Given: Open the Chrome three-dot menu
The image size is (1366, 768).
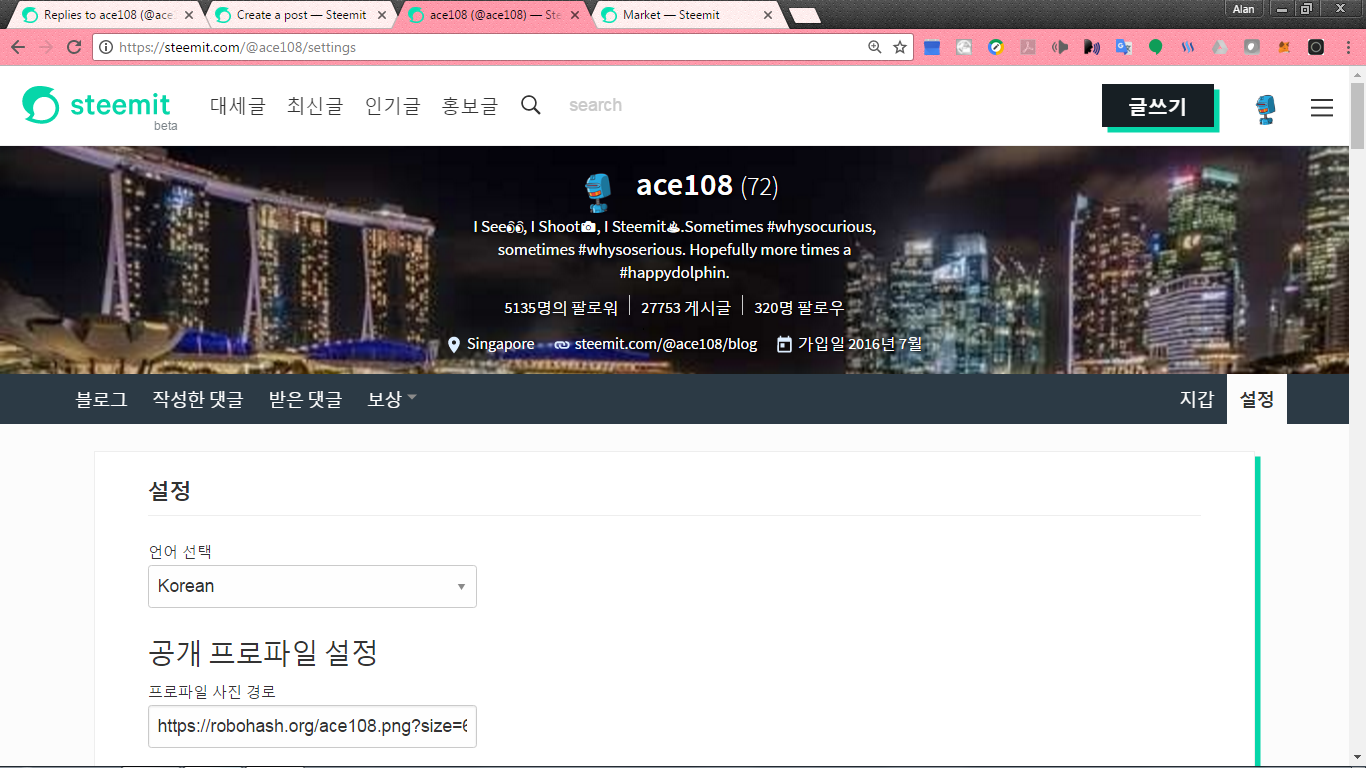Looking at the screenshot, I should [1346, 47].
